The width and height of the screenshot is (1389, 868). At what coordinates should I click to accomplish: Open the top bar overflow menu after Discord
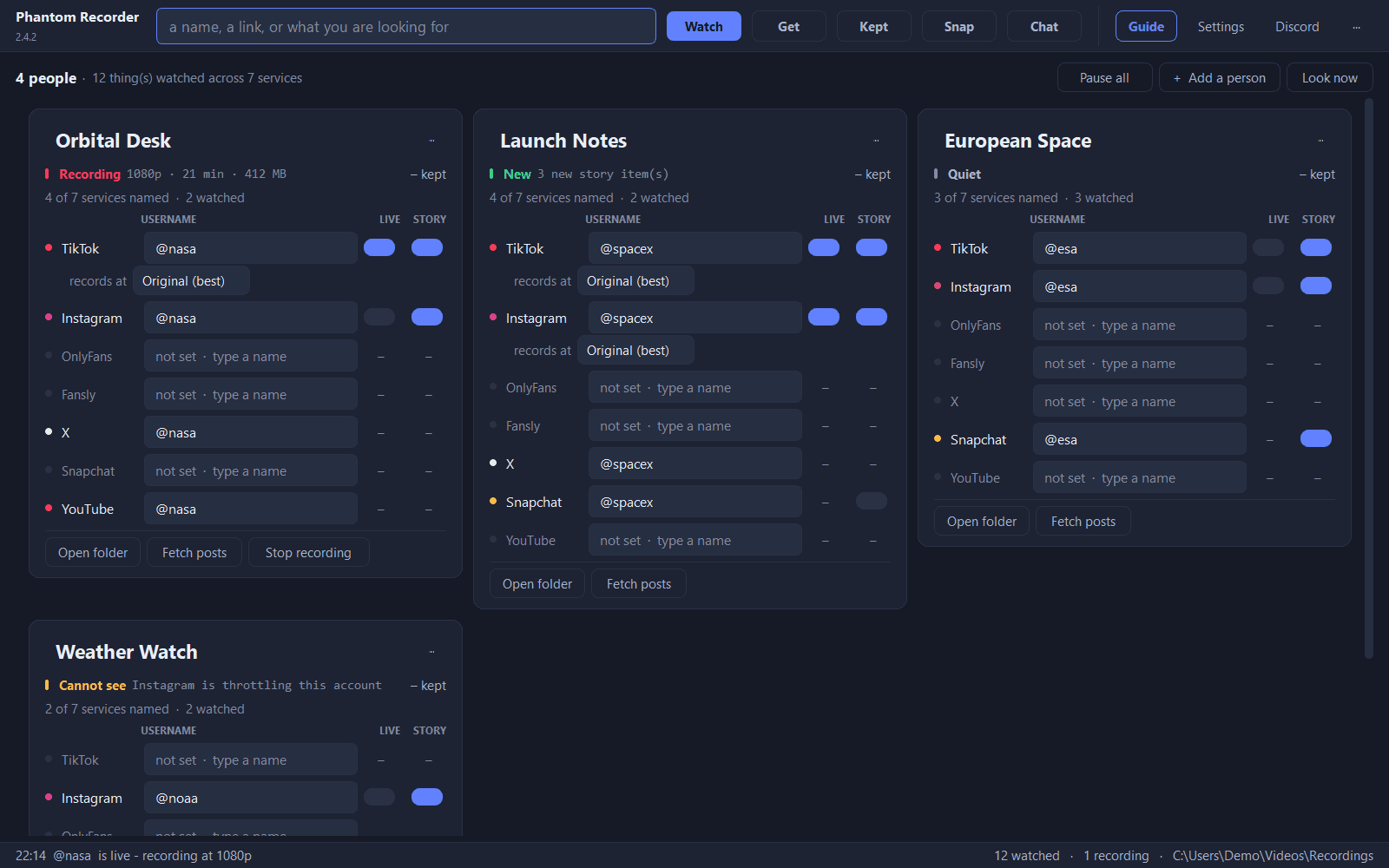point(1356,27)
